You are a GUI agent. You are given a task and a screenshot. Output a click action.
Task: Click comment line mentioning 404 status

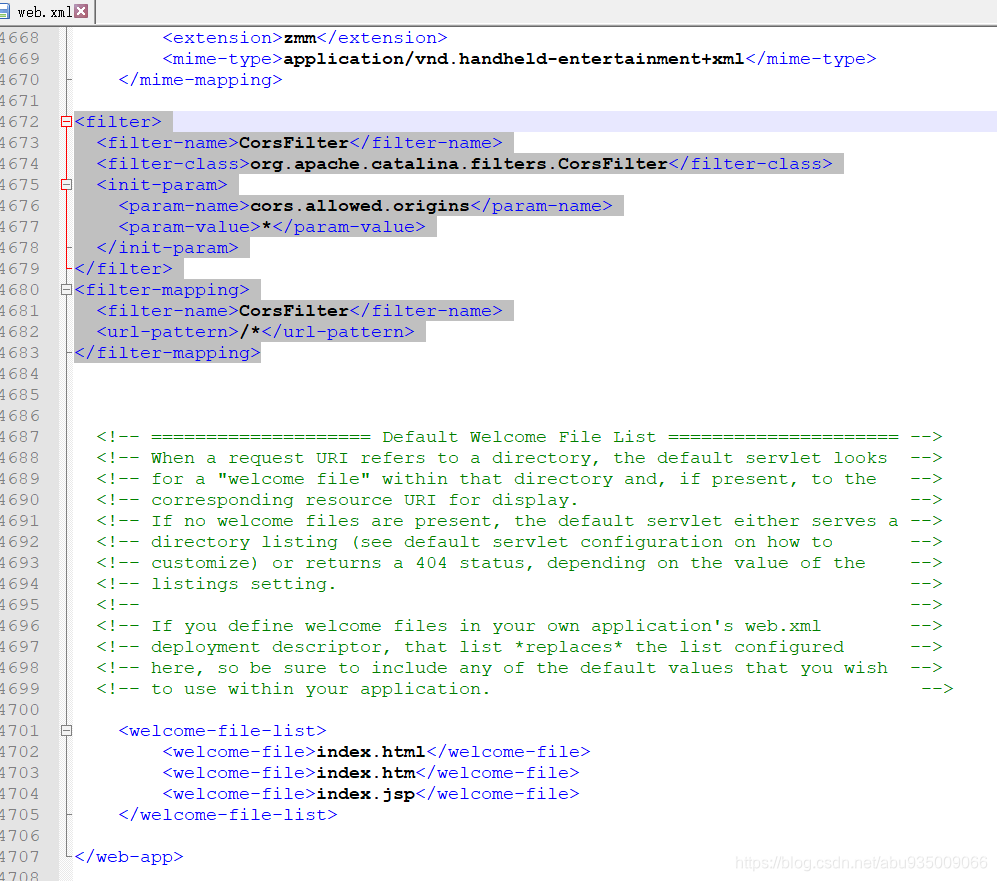click(x=519, y=563)
